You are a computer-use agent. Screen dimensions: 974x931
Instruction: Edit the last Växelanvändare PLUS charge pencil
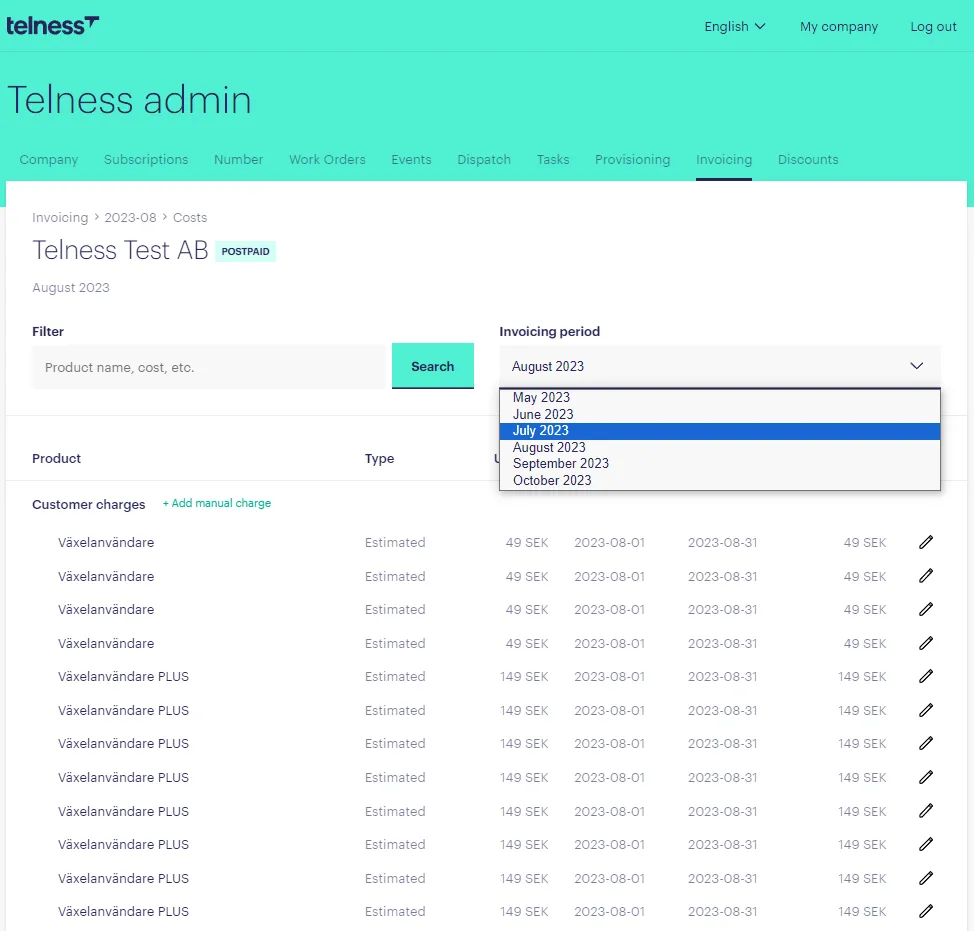[926, 911]
